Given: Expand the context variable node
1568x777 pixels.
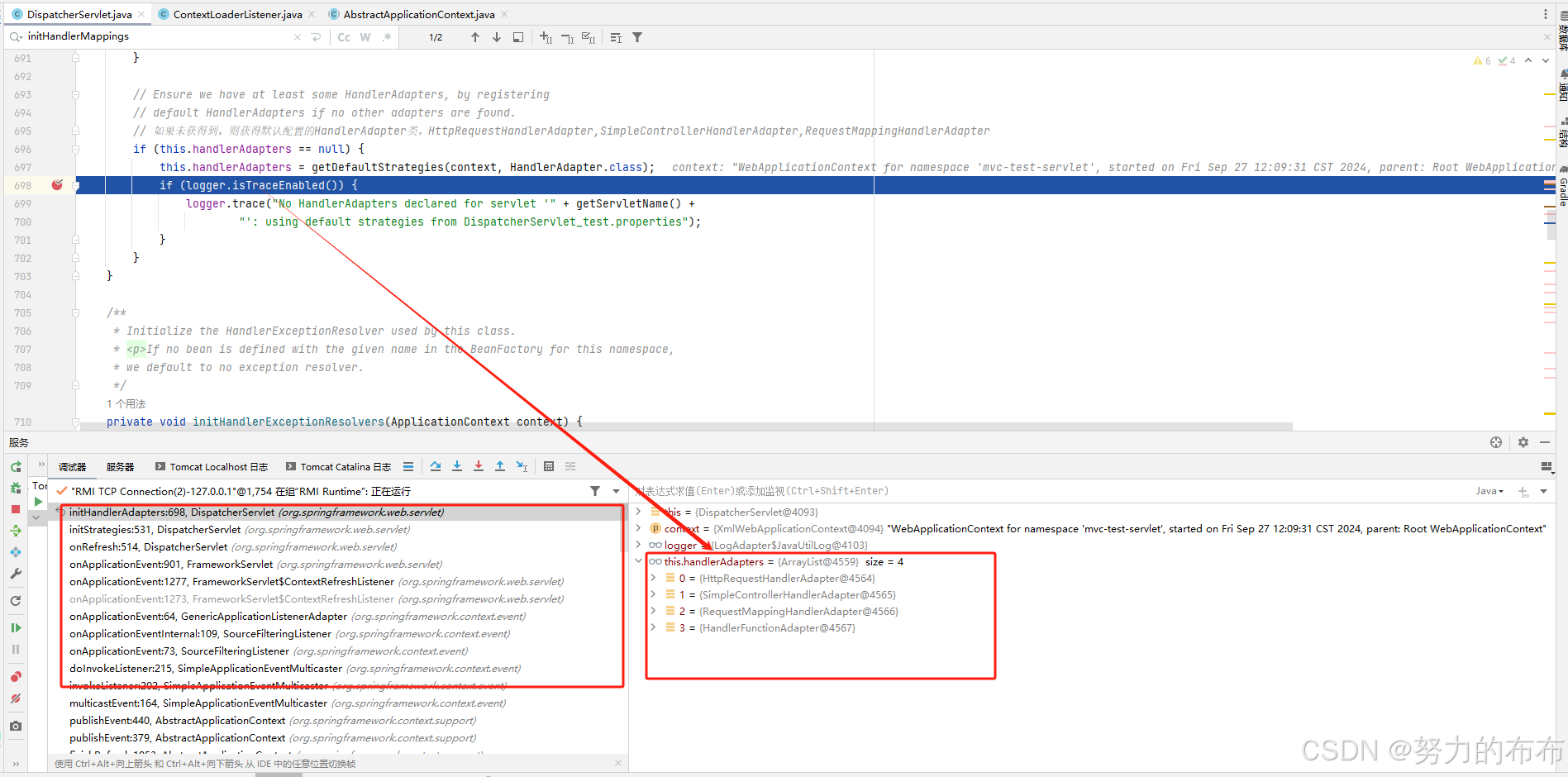Looking at the screenshot, I should pyautogui.click(x=638, y=528).
